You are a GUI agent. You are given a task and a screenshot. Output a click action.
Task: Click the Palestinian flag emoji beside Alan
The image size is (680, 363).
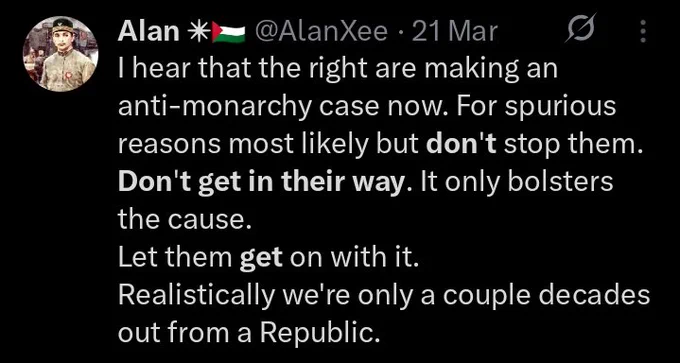point(229,33)
